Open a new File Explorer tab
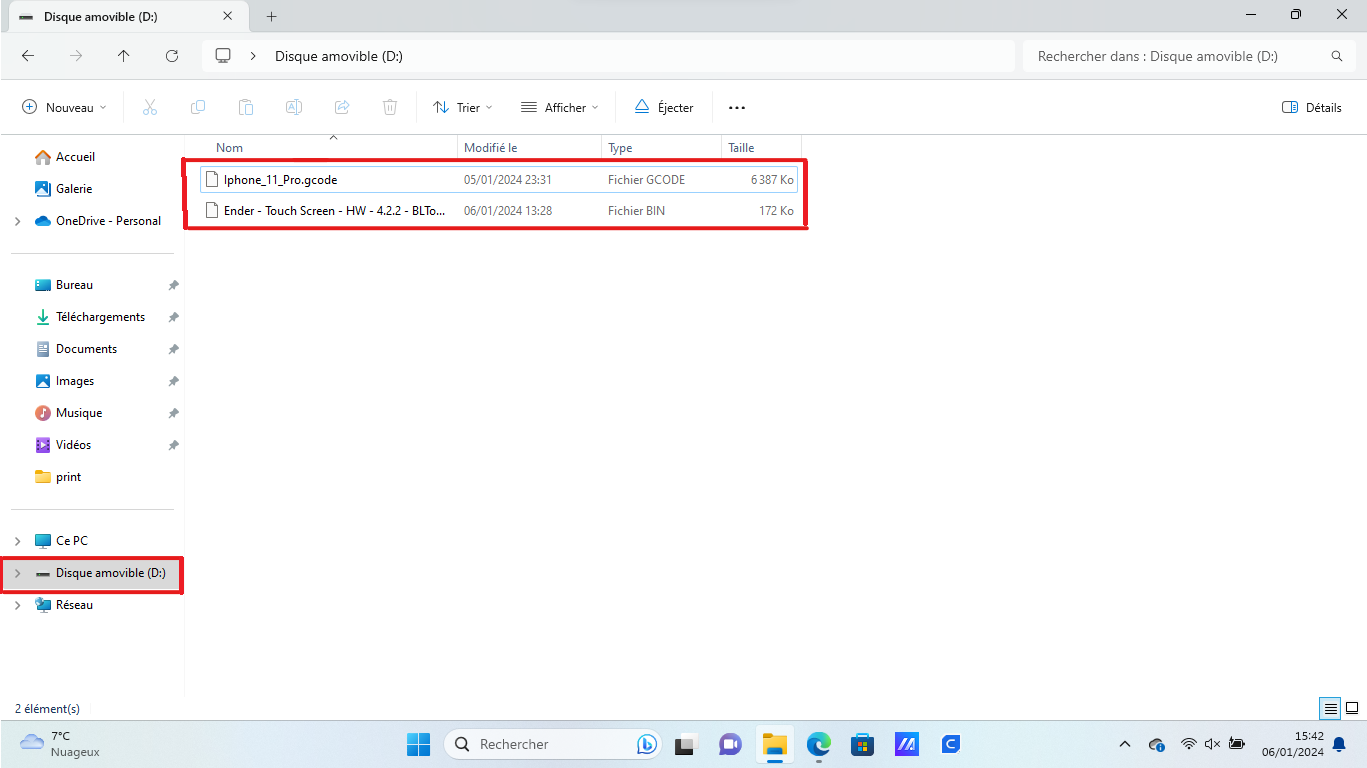Image resolution: width=1367 pixels, height=768 pixels. (272, 16)
